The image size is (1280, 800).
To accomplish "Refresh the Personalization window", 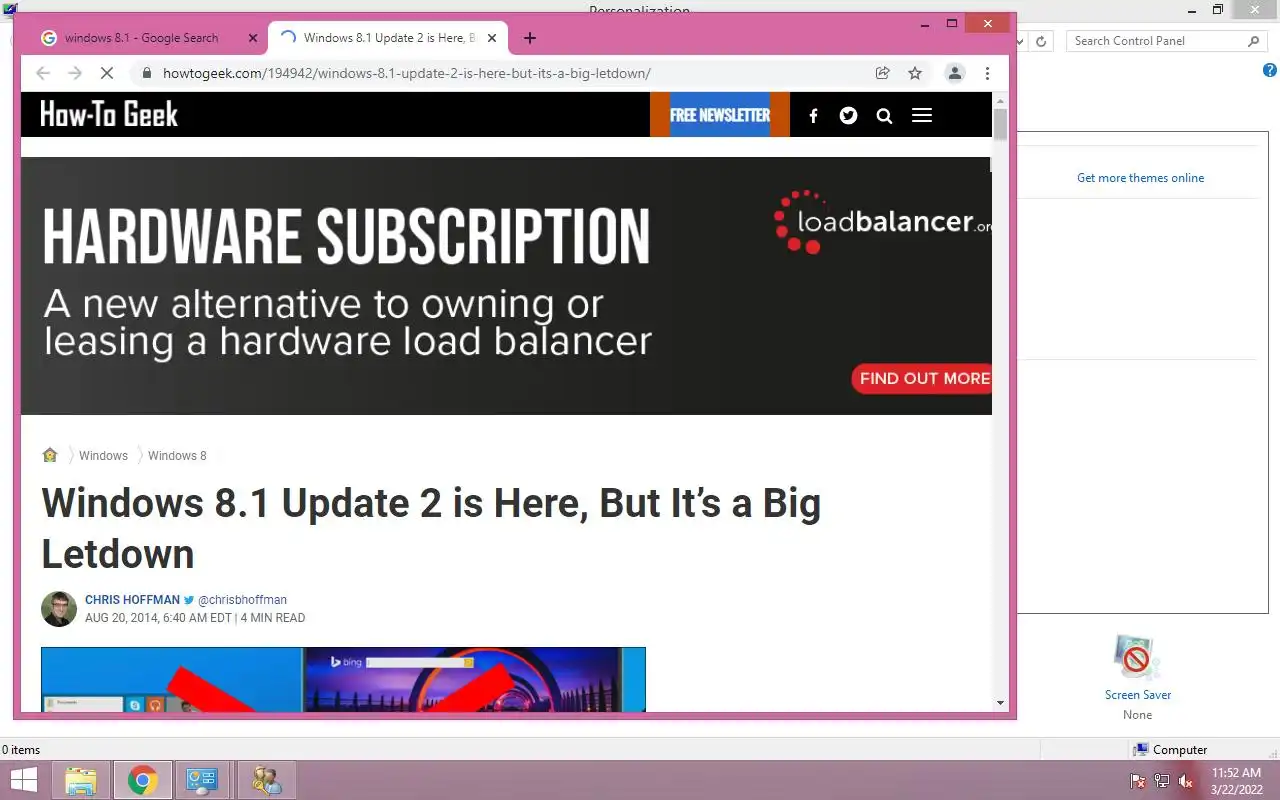I will click(x=1041, y=41).
